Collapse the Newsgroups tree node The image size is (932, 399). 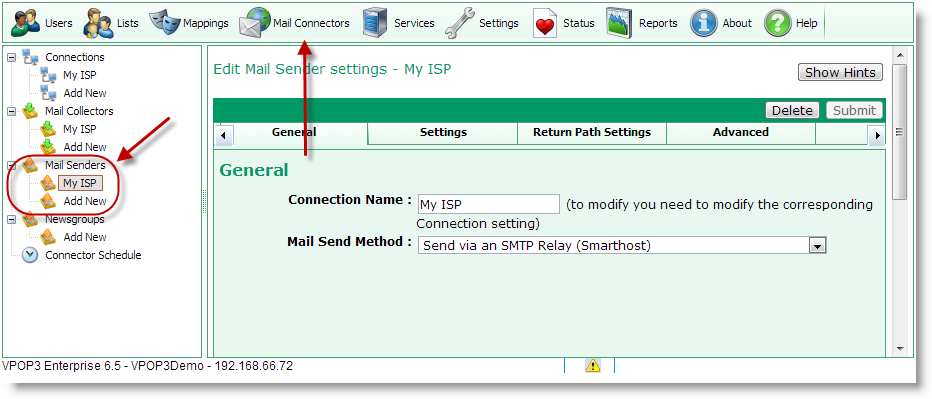tap(11, 219)
